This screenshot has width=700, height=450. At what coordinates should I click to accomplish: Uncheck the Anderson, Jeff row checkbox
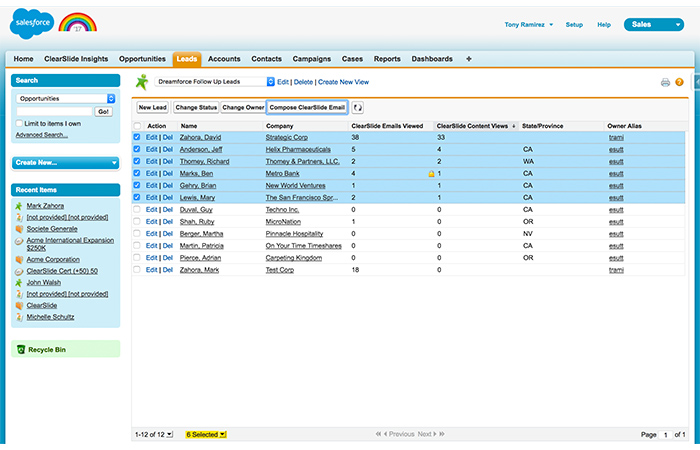coord(137,150)
